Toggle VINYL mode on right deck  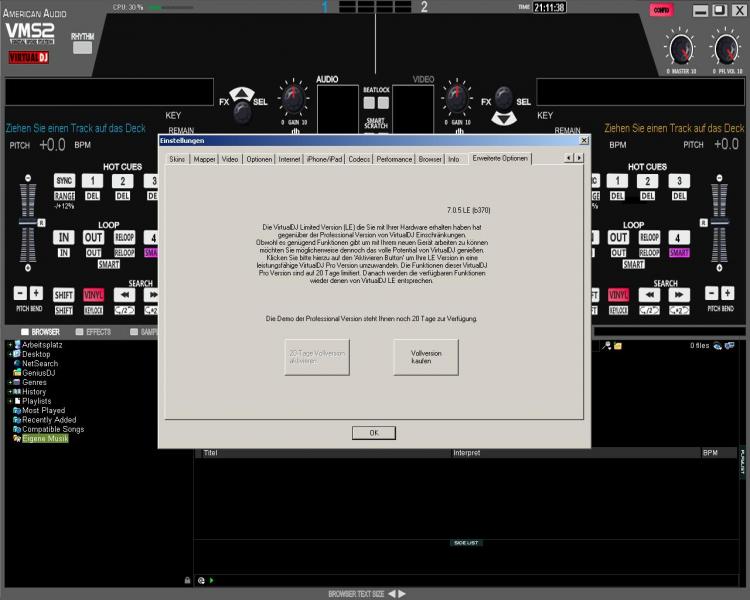[618, 295]
